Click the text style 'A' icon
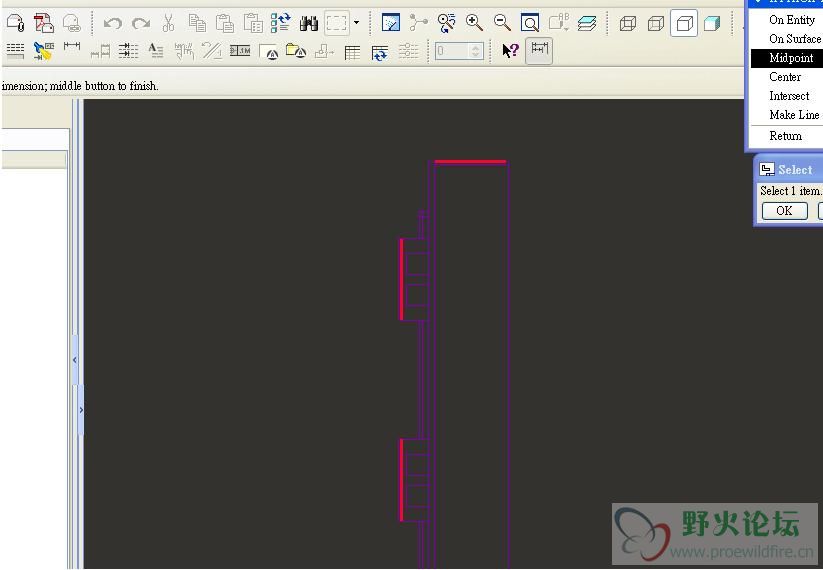 coord(156,51)
